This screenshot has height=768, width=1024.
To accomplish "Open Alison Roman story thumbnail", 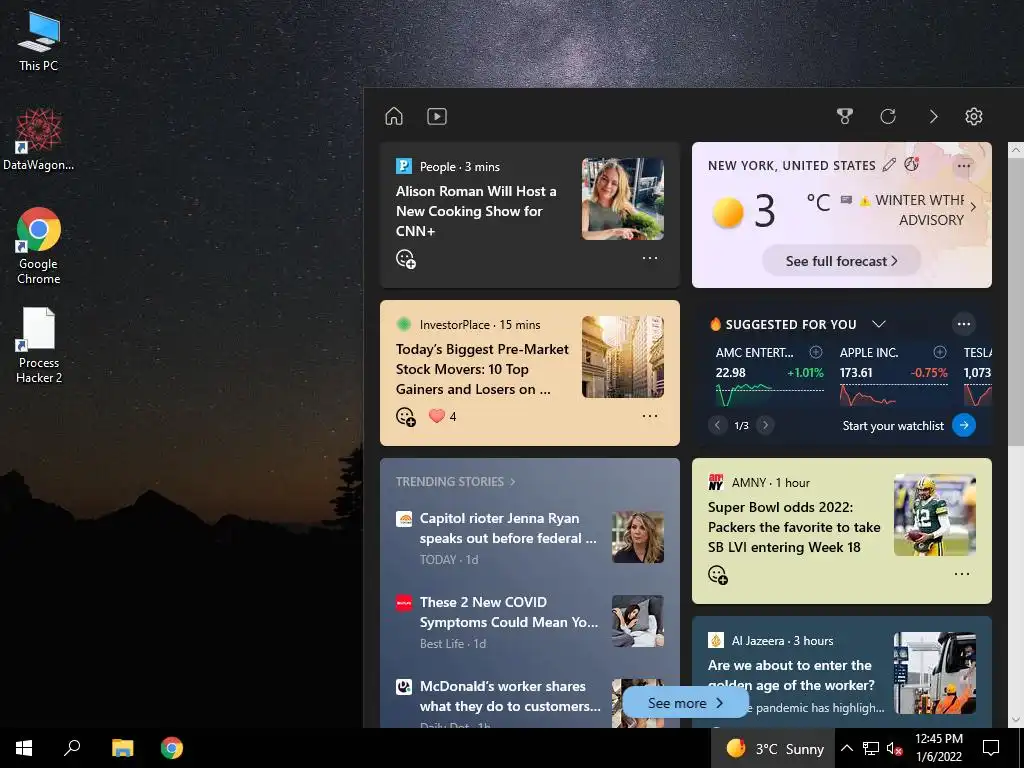I will (622, 199).
